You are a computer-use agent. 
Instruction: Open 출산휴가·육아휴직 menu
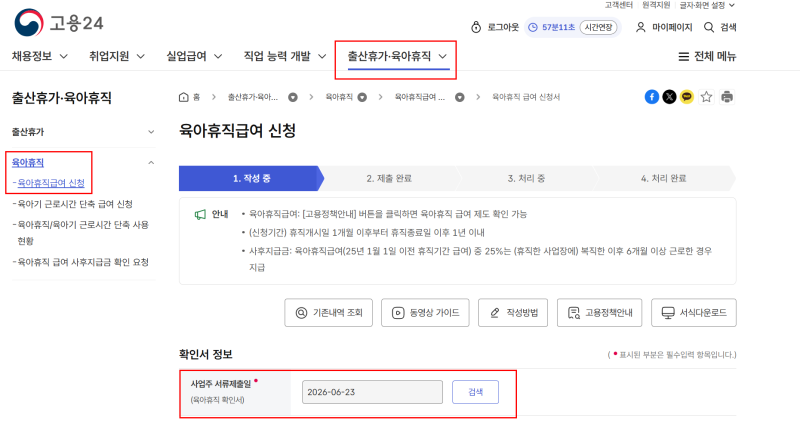click(389, 56)
